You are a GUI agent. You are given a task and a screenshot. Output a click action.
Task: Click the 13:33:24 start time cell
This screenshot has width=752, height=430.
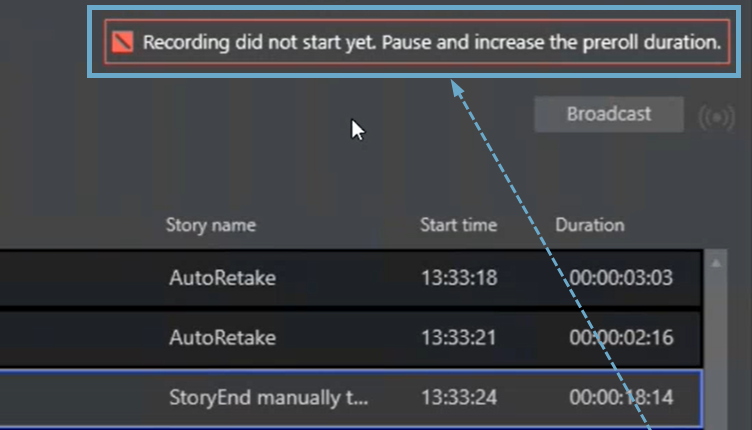(x=458, y=397)
